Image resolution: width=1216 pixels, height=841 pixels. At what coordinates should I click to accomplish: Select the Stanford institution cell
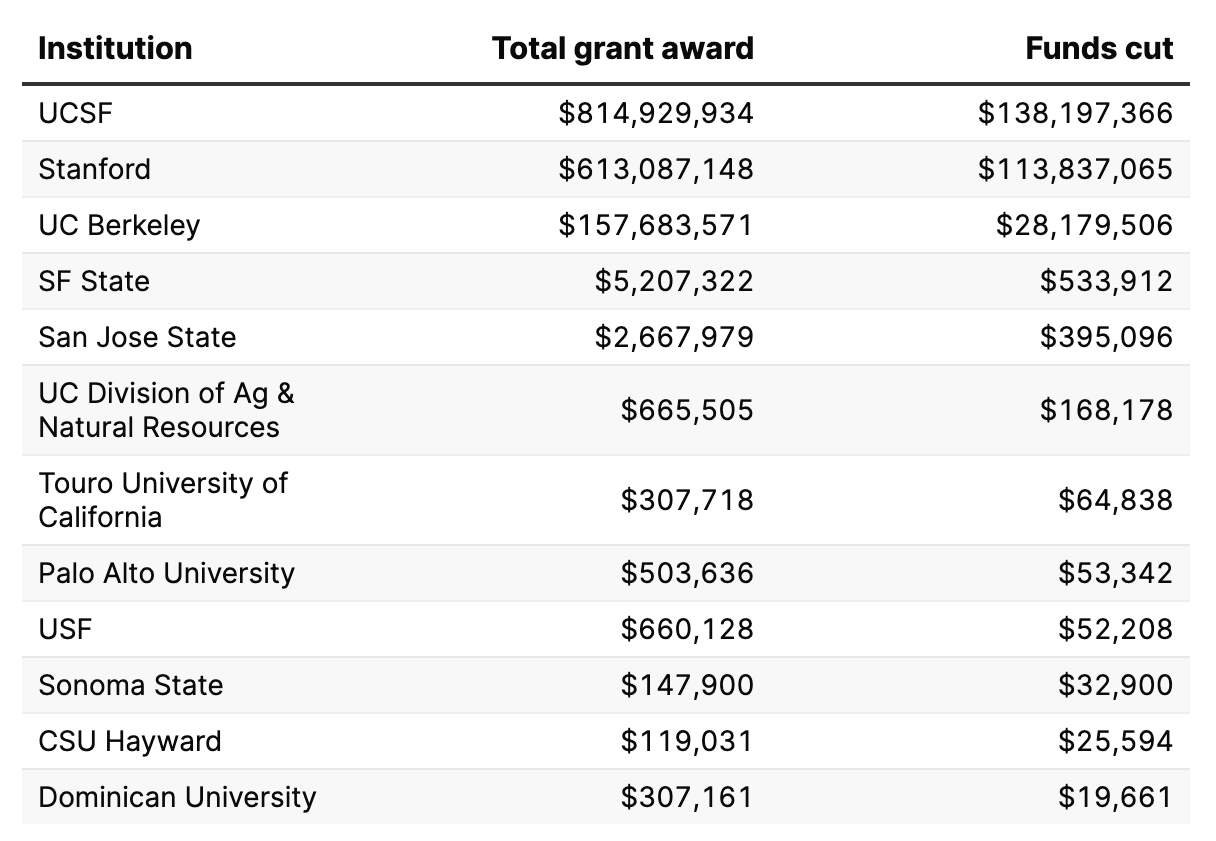click(x=95, y=169)
